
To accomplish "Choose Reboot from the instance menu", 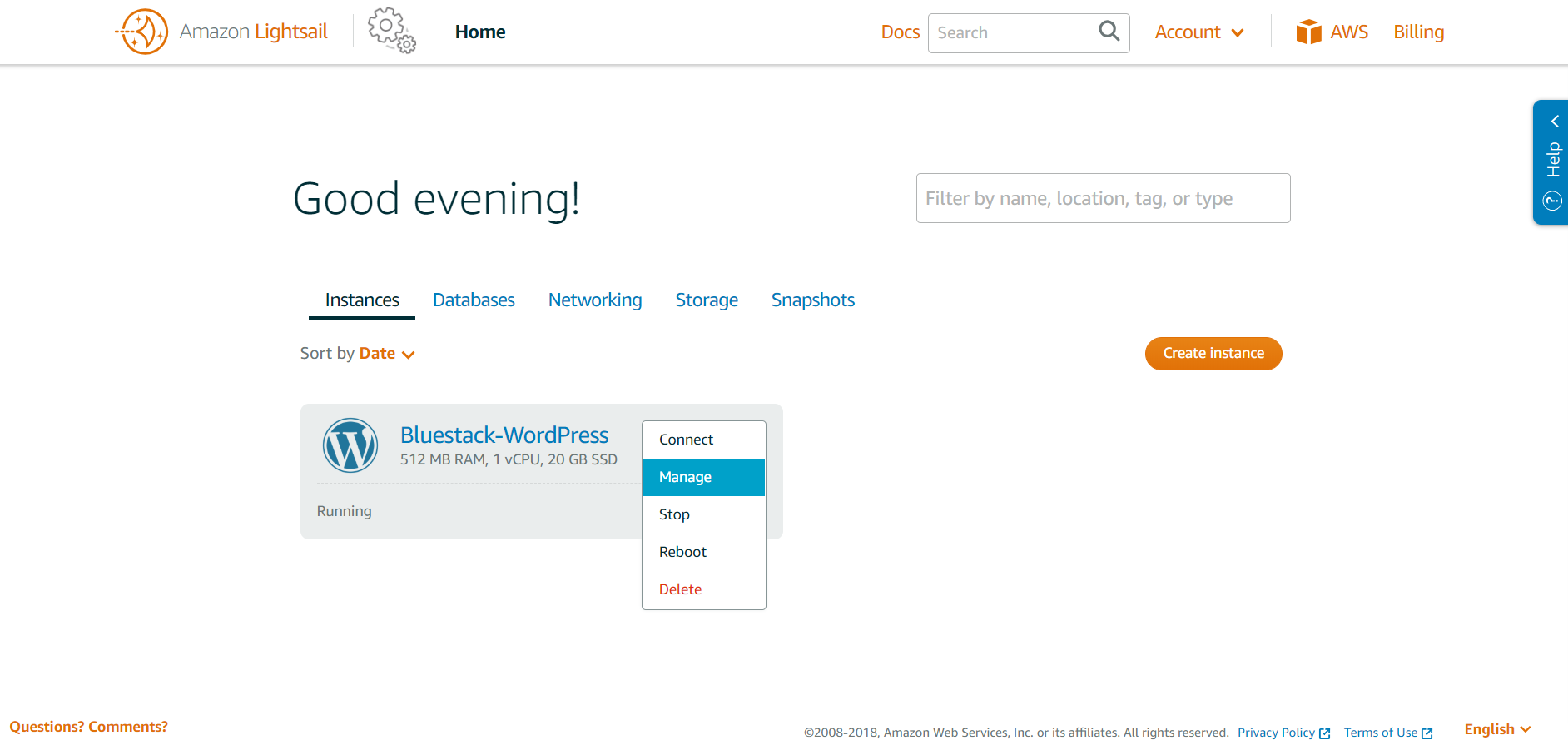I will tap(704, 552).
